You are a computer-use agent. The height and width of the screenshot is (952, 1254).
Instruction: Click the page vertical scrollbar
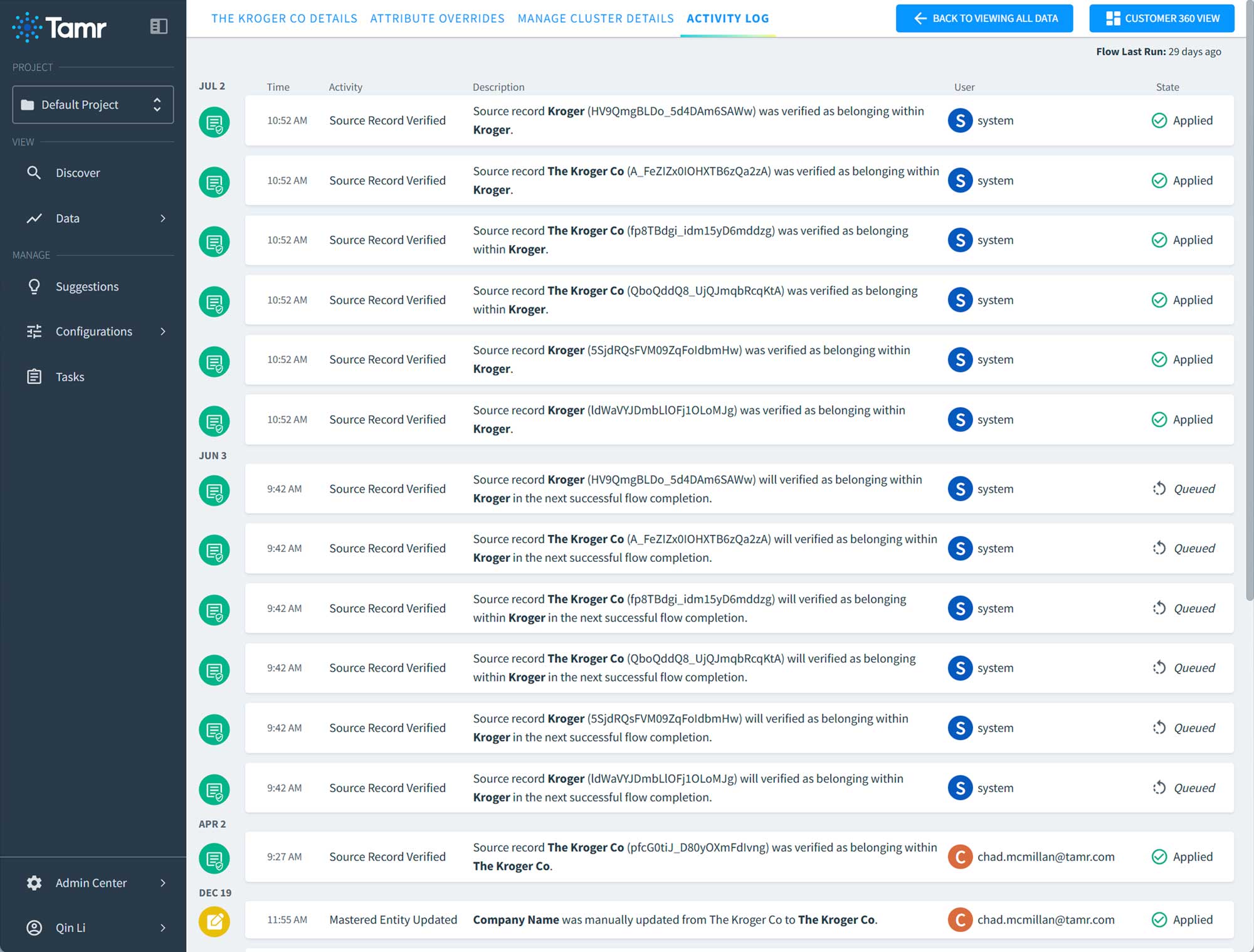pyautogui.click(x=1249, y=301)
